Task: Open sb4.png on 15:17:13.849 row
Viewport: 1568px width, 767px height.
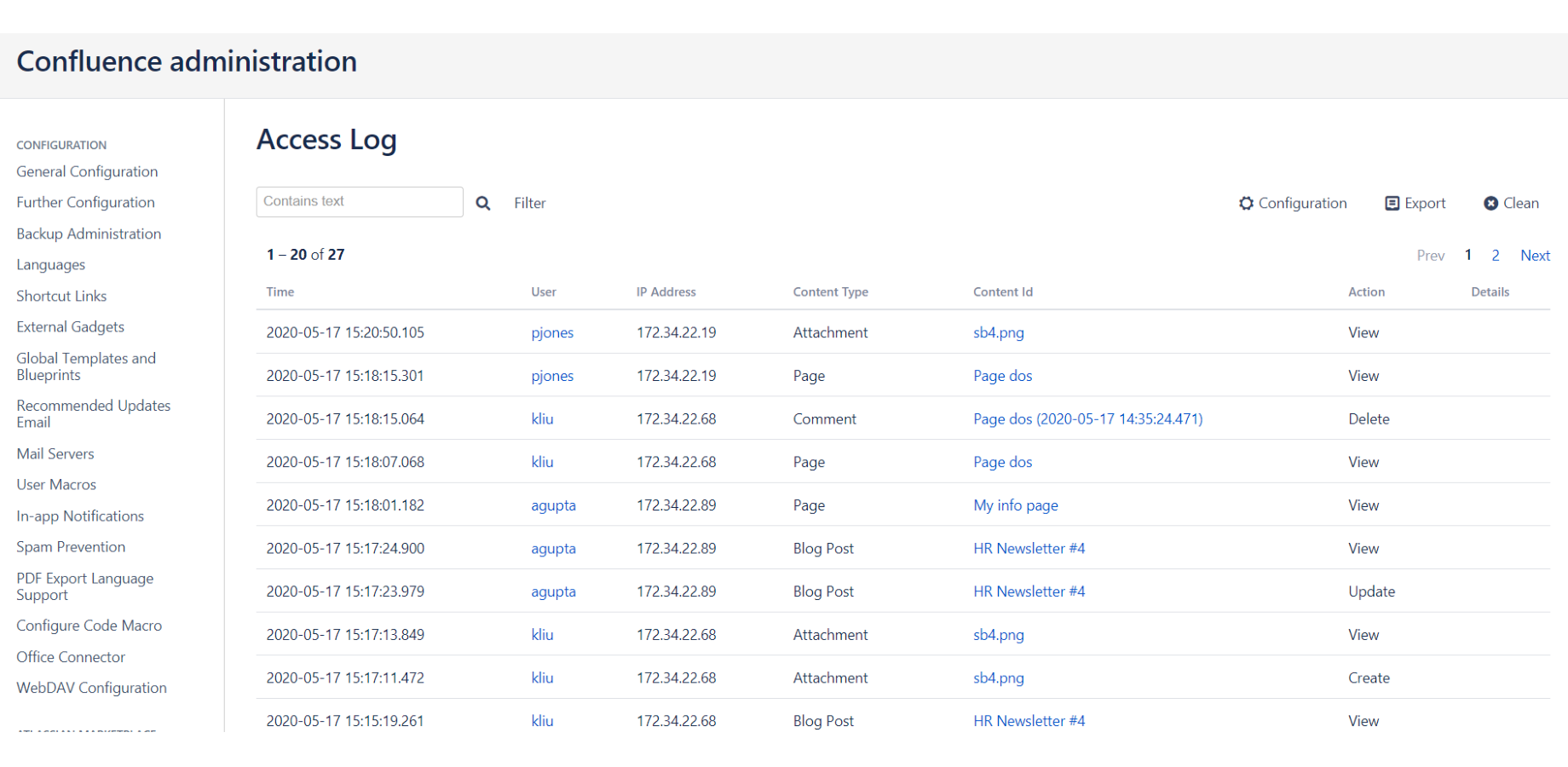Action: (x=999, y=635)
